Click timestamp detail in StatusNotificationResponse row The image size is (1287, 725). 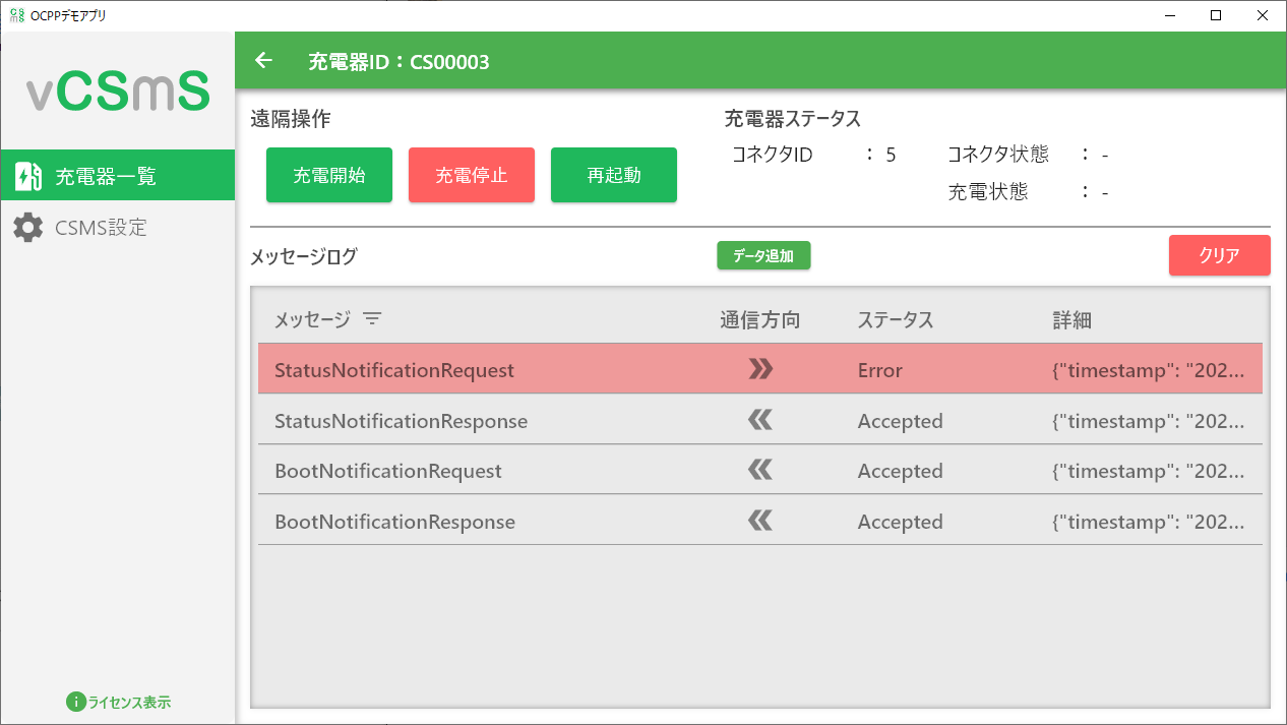point(1149,421)
